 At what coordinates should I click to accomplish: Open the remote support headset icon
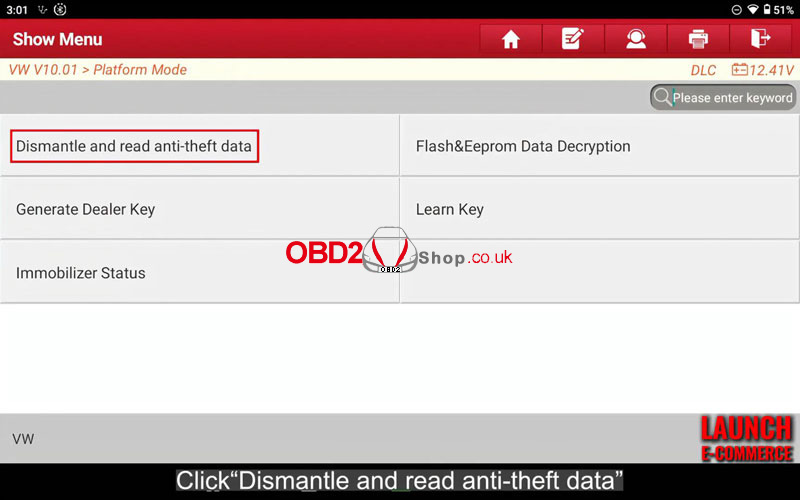click(636, 39)
